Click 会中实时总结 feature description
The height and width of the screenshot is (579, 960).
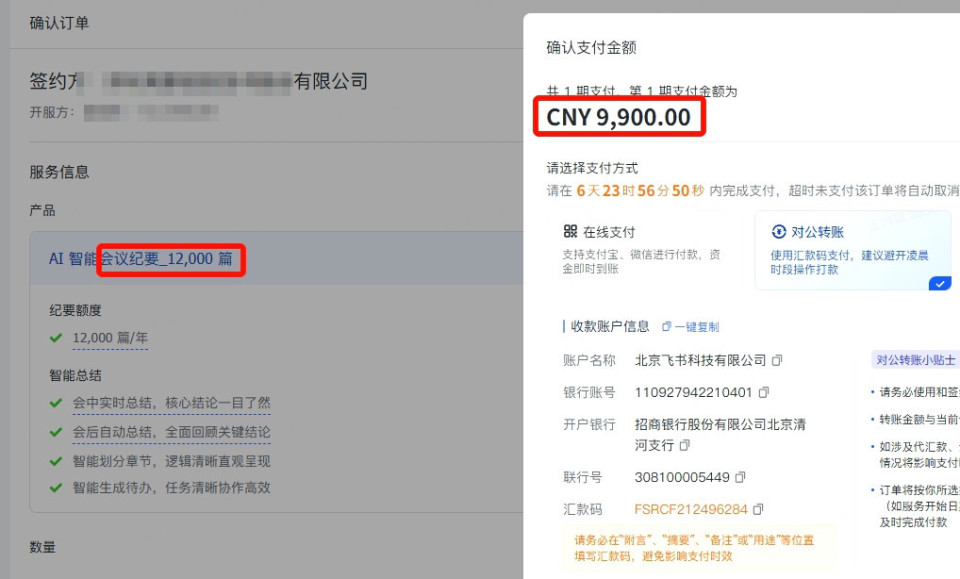tap(171, 403)
